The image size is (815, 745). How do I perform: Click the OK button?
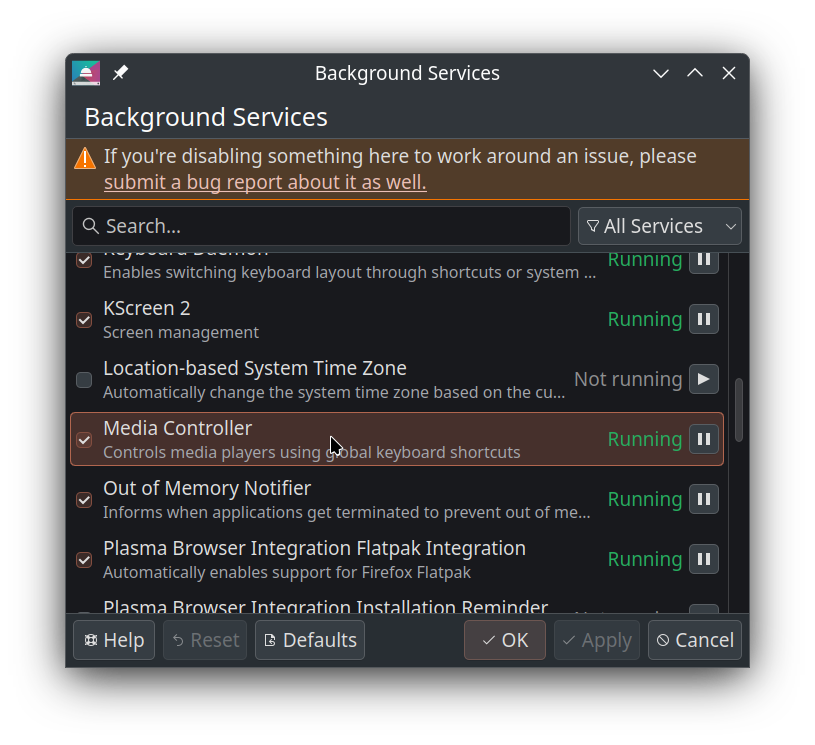[504, 640]
